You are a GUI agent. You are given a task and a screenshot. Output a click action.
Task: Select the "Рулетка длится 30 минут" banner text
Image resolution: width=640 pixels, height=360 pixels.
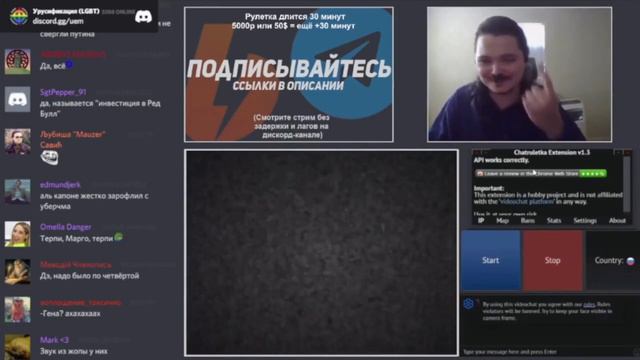click(x=295, y=17)
